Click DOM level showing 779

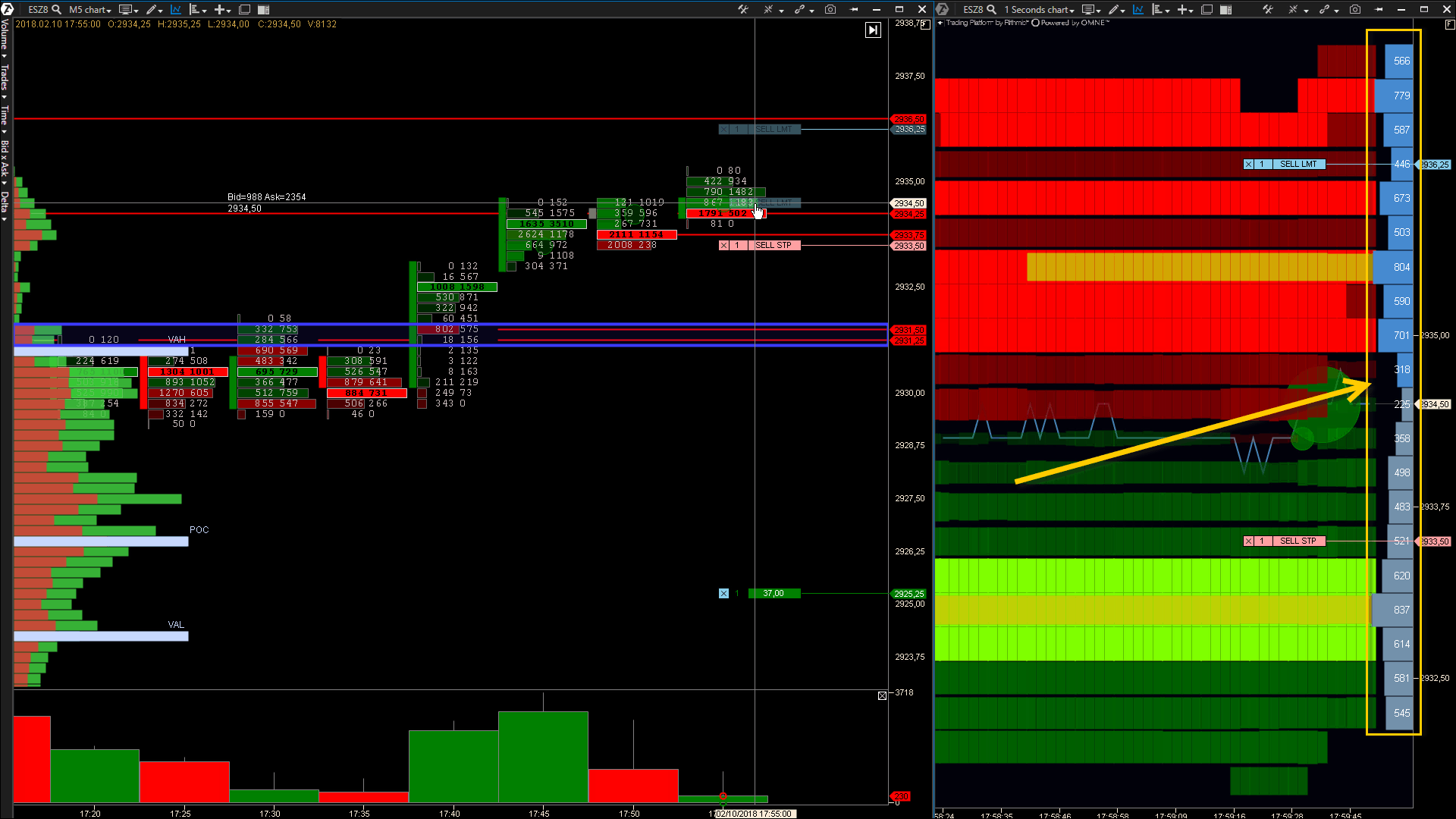tap(1394, 96)
